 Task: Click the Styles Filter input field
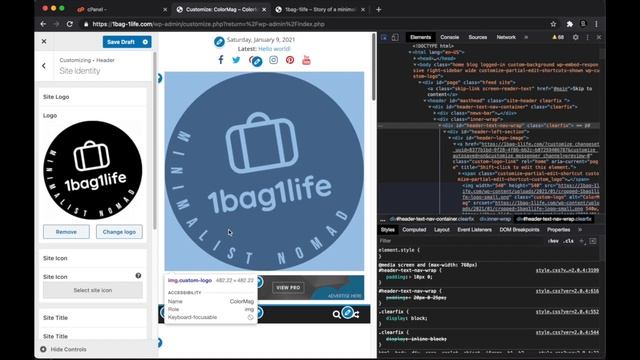click(x=461, y=241)
